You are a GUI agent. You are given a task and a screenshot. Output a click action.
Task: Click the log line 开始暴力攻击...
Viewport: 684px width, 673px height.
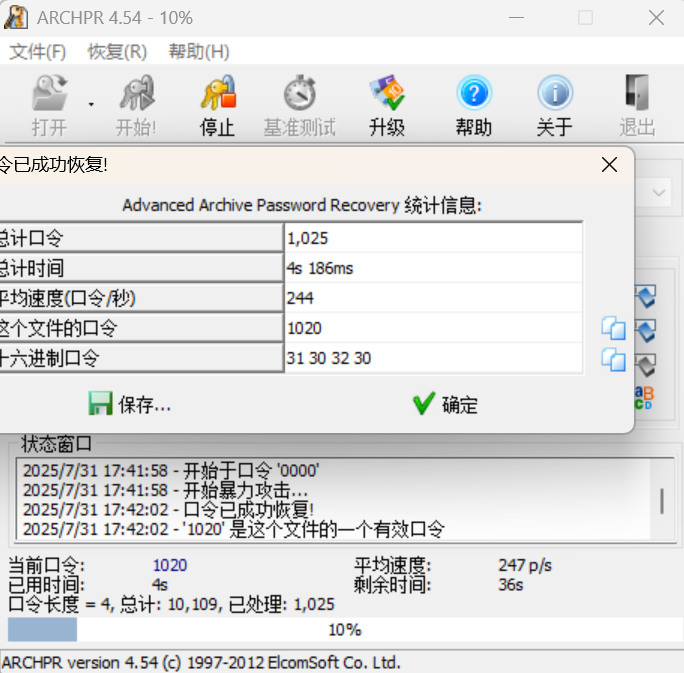pyautogui.click(x=165, y=490)
